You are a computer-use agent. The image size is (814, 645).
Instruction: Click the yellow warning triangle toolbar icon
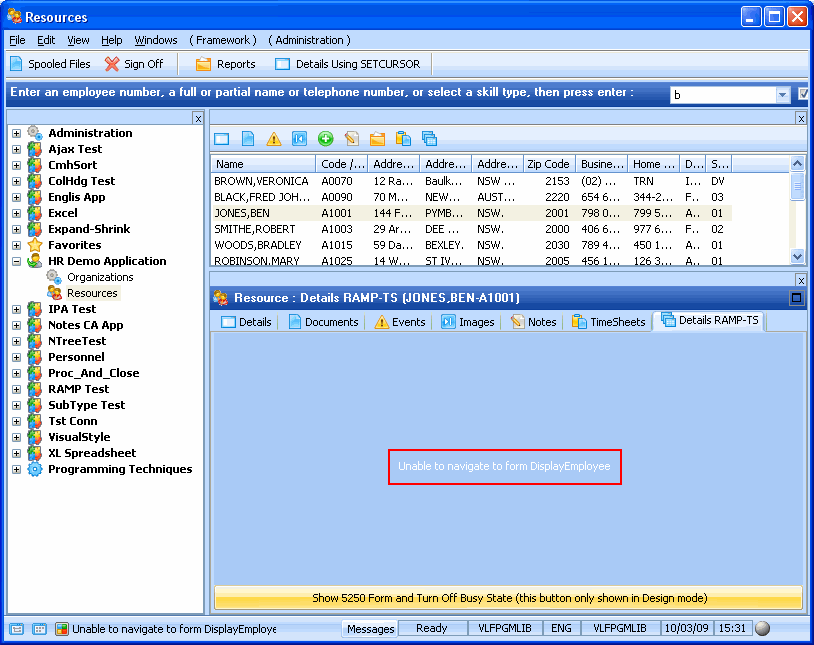(273, 139)
